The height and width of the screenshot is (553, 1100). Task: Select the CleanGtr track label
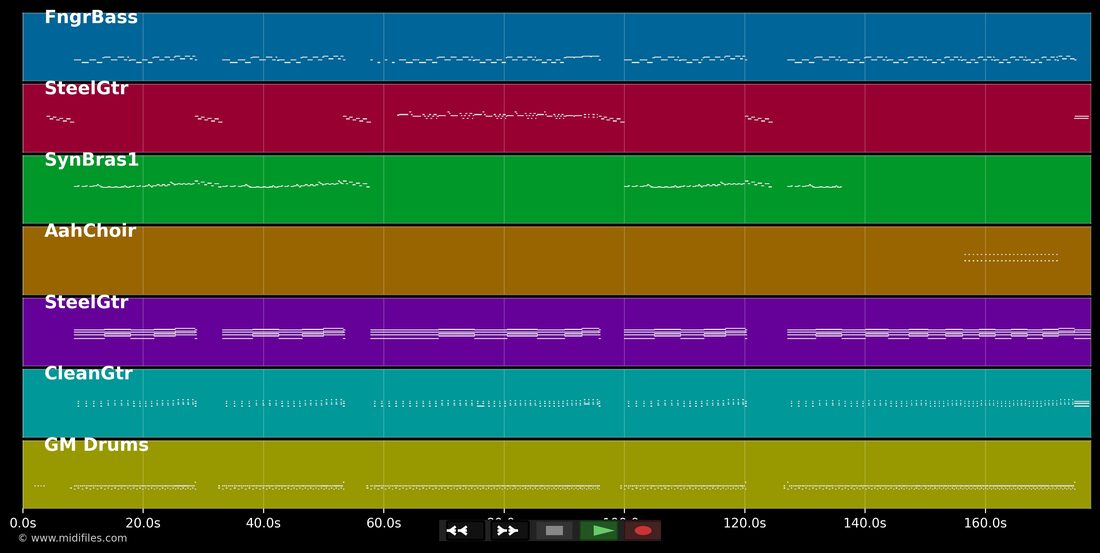(88, 373)
